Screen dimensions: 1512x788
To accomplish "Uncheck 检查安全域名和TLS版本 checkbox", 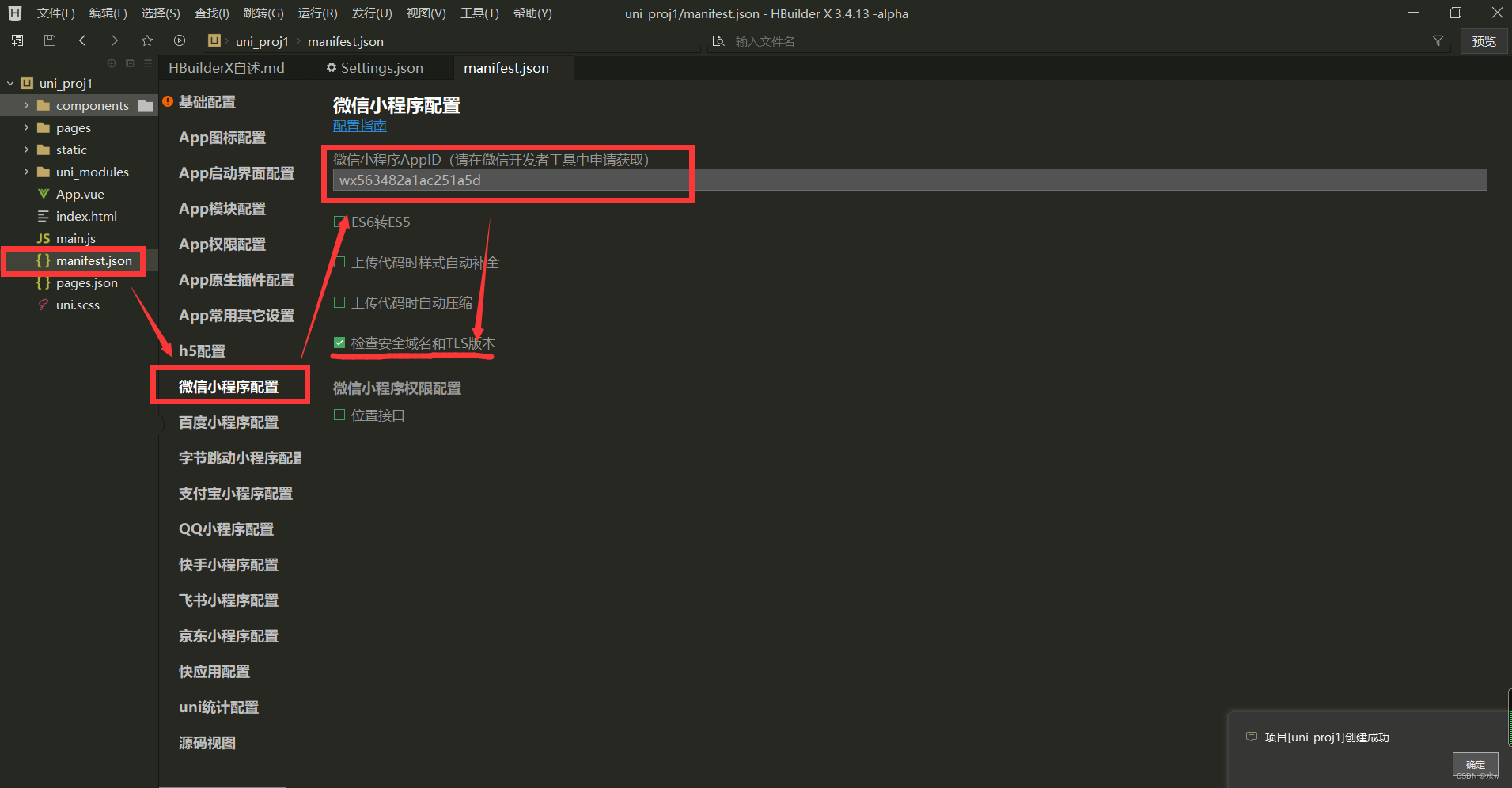I will pyautogui.click(x=339, y=343).
